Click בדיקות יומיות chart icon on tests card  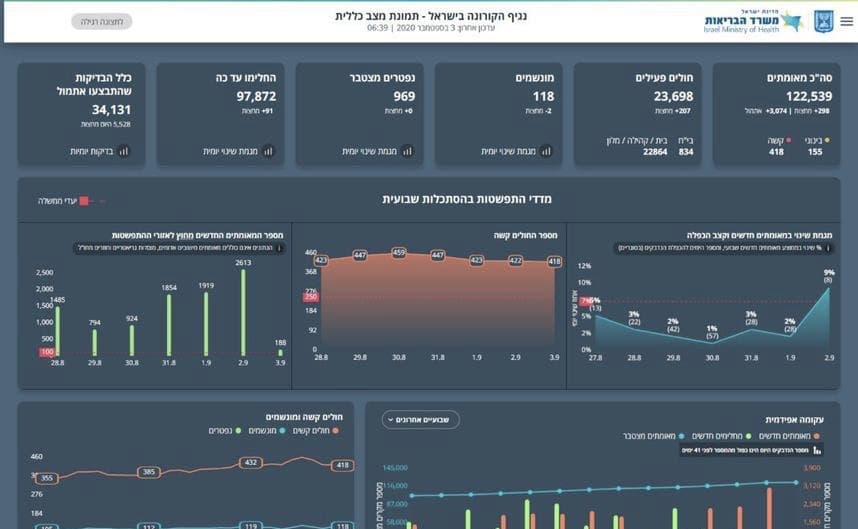(x=124, y=151)
